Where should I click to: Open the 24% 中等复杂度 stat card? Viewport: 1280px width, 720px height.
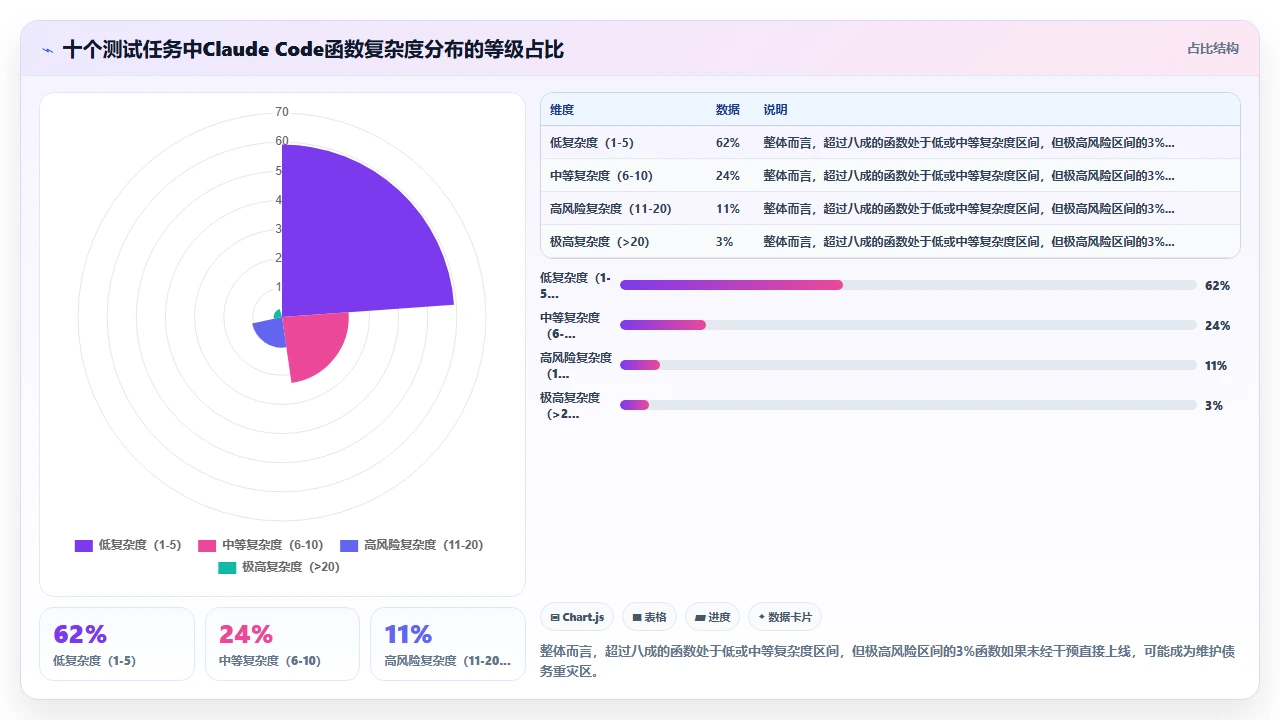click(x=282, y=644)
